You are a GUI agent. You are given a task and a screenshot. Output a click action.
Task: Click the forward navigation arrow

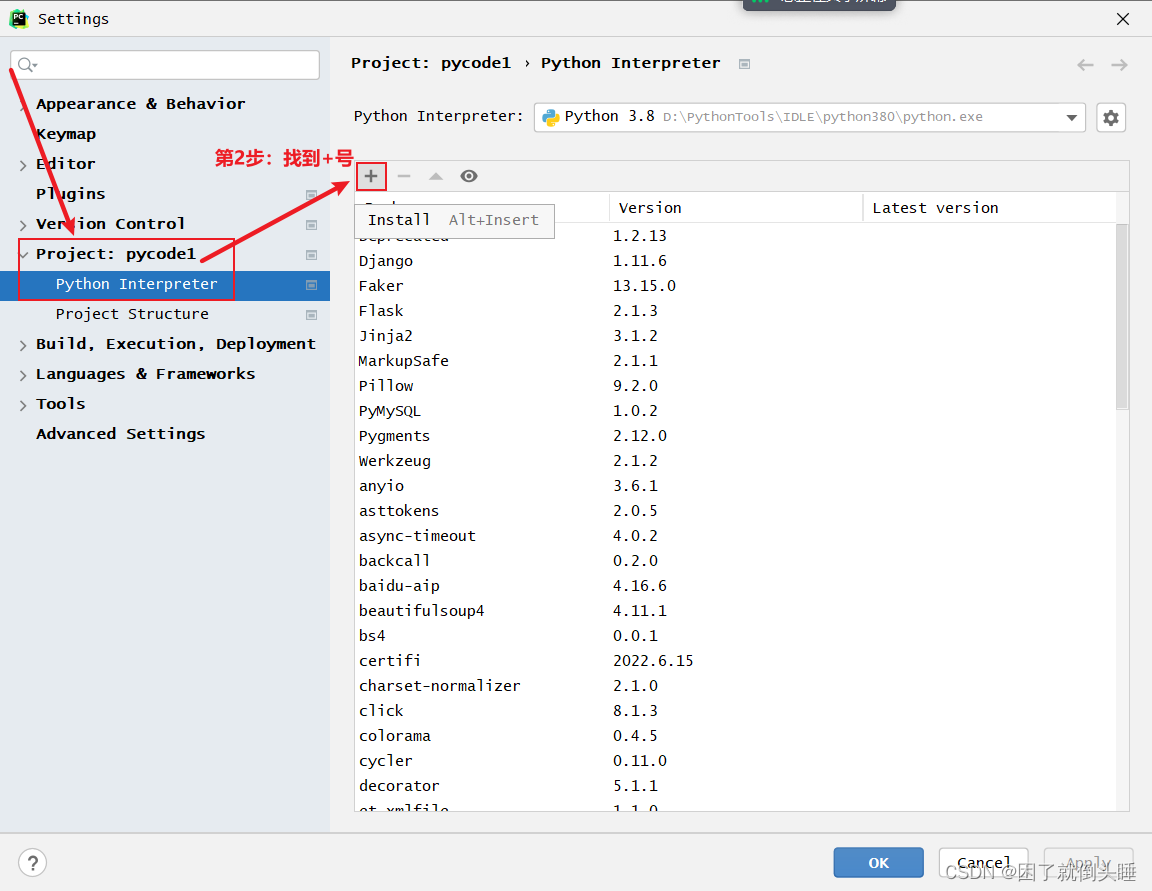pos(1119,65)
